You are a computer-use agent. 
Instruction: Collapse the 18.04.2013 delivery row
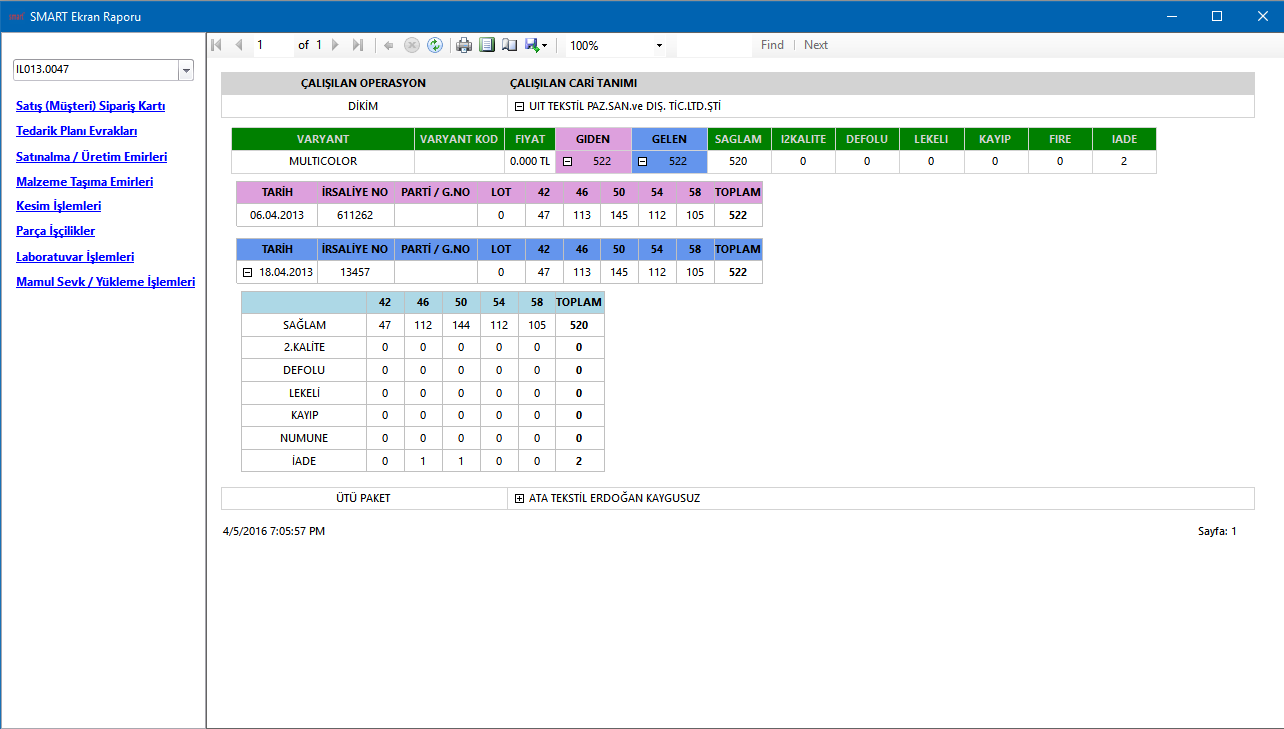[x=247, y=272]
